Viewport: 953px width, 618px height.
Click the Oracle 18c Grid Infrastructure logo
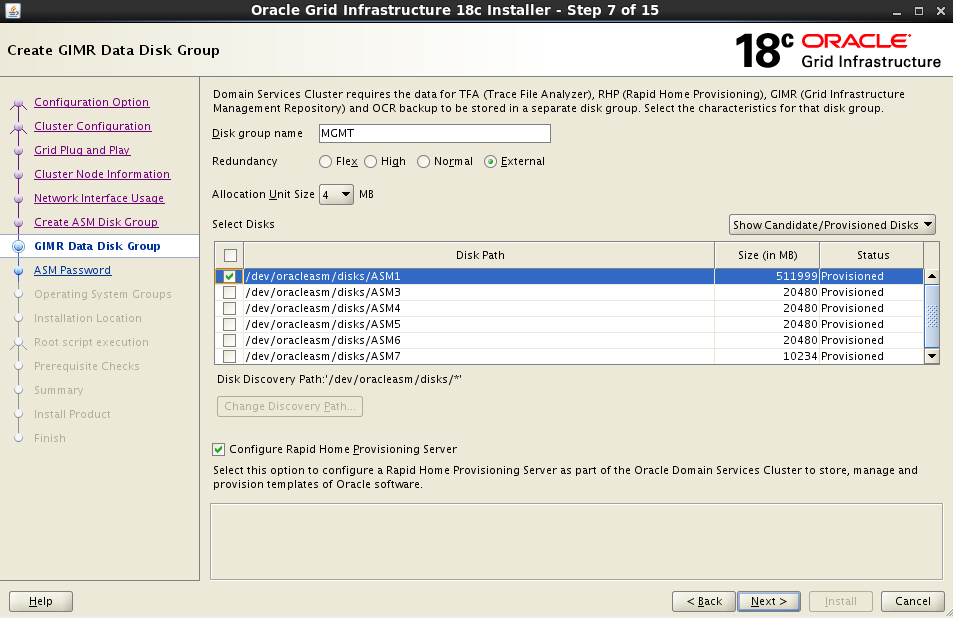(x=838, y=50)
